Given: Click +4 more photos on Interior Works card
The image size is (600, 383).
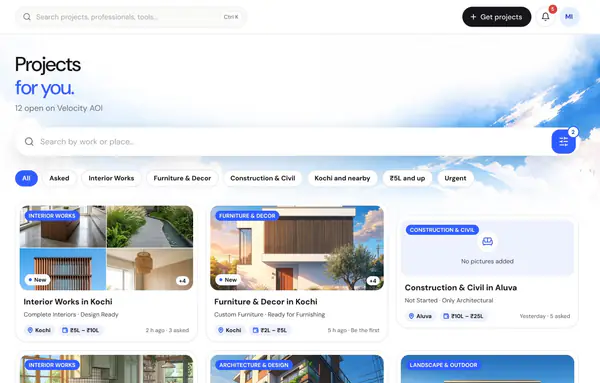Looking at the screenshot, I should point(183,281).
